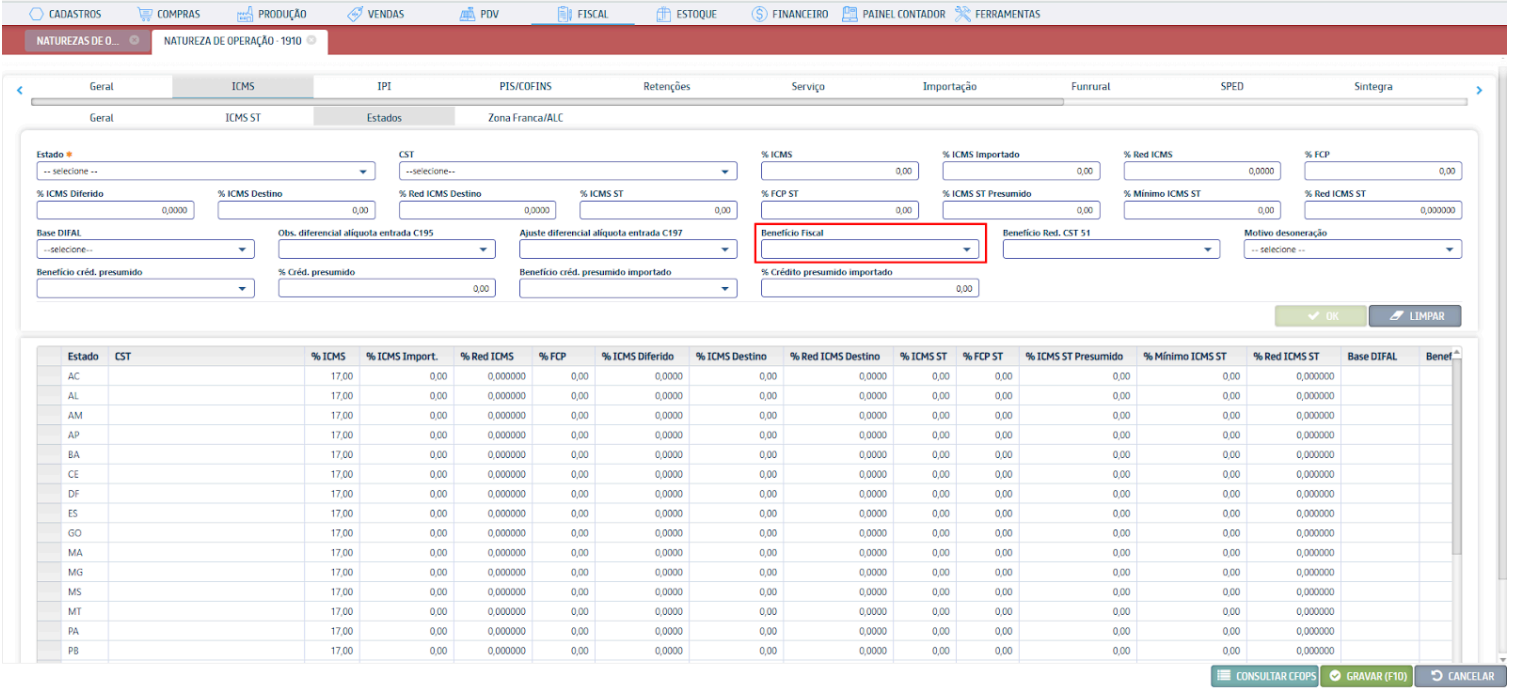This screenshot has width=1513, height=695.
Task: Open the Cadastros menu icon
Action: click(36, 14)
